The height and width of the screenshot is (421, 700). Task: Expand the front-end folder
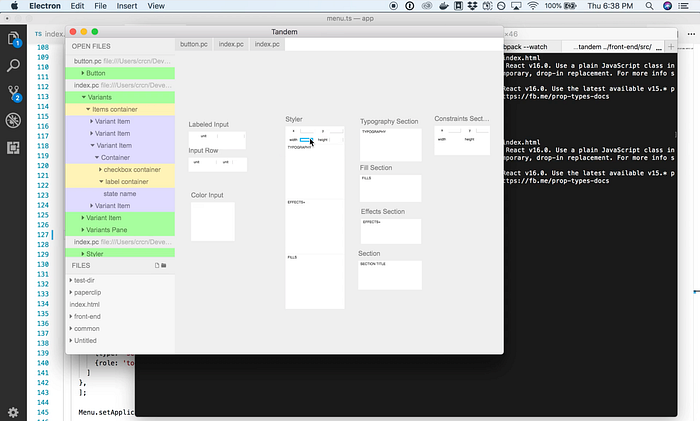(x=71, y=316)
